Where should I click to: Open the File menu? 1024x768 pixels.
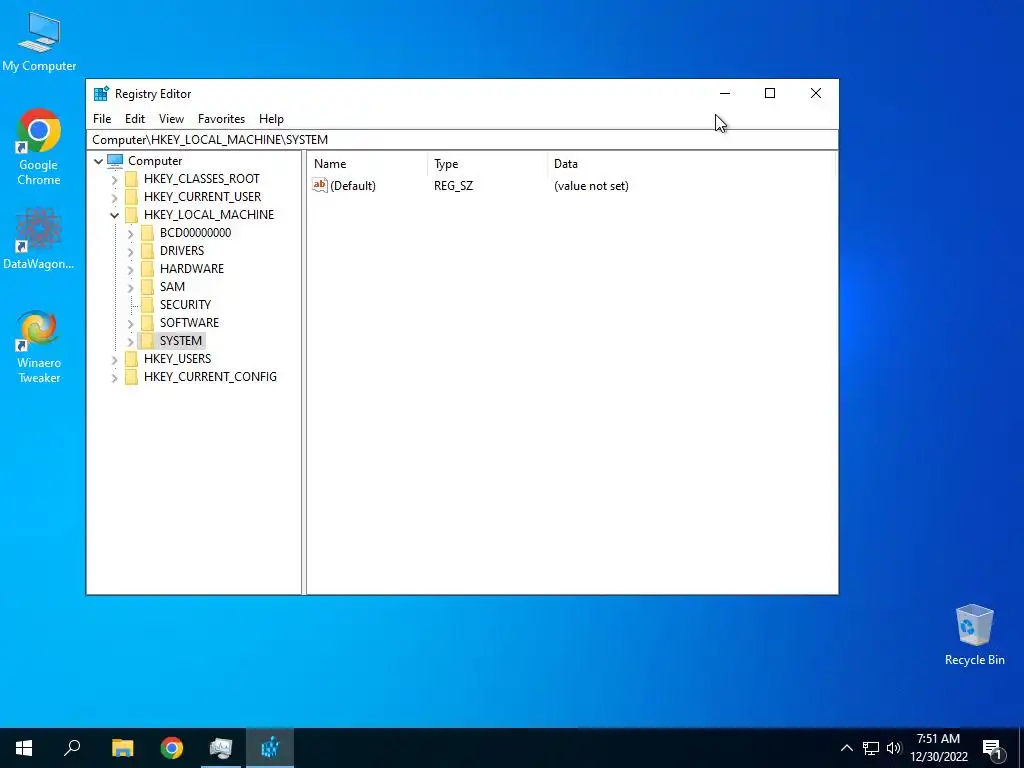click(102, 119)
